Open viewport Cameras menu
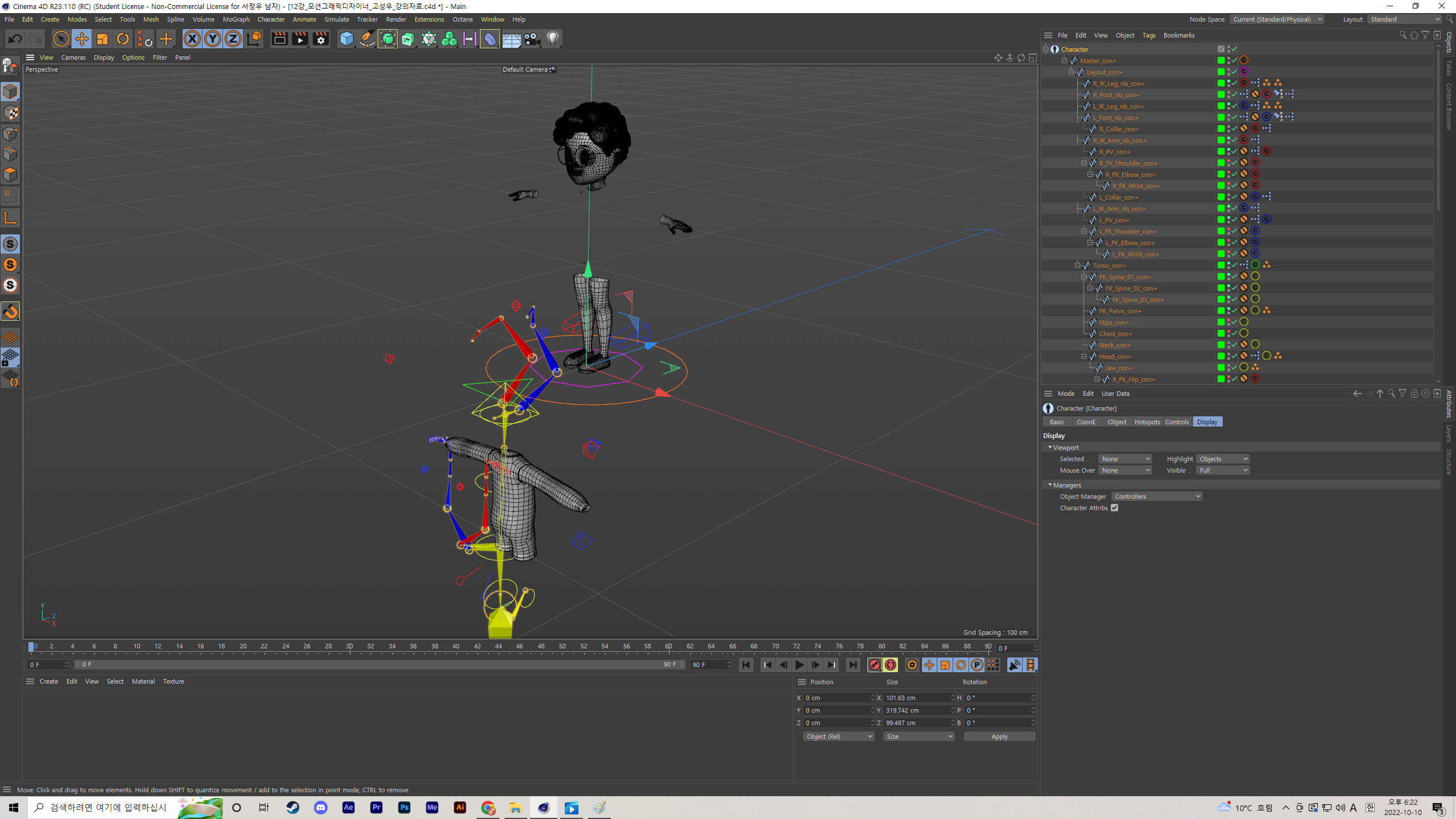This screenshot has width=1456, height=819. 73,57
